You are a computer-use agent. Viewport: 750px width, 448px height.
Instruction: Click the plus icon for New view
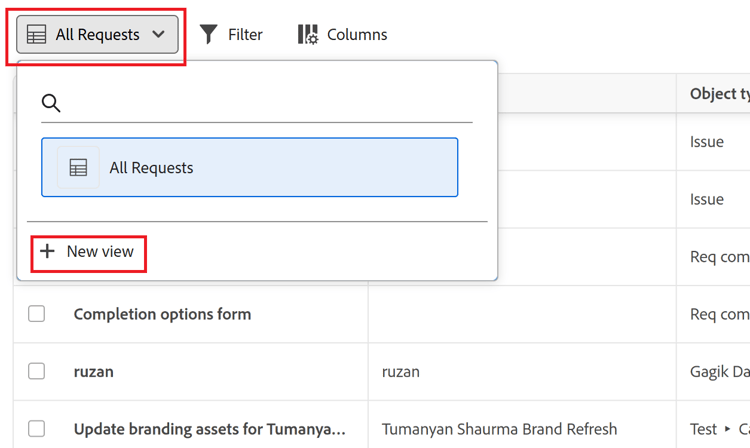(x=47, y=252)
